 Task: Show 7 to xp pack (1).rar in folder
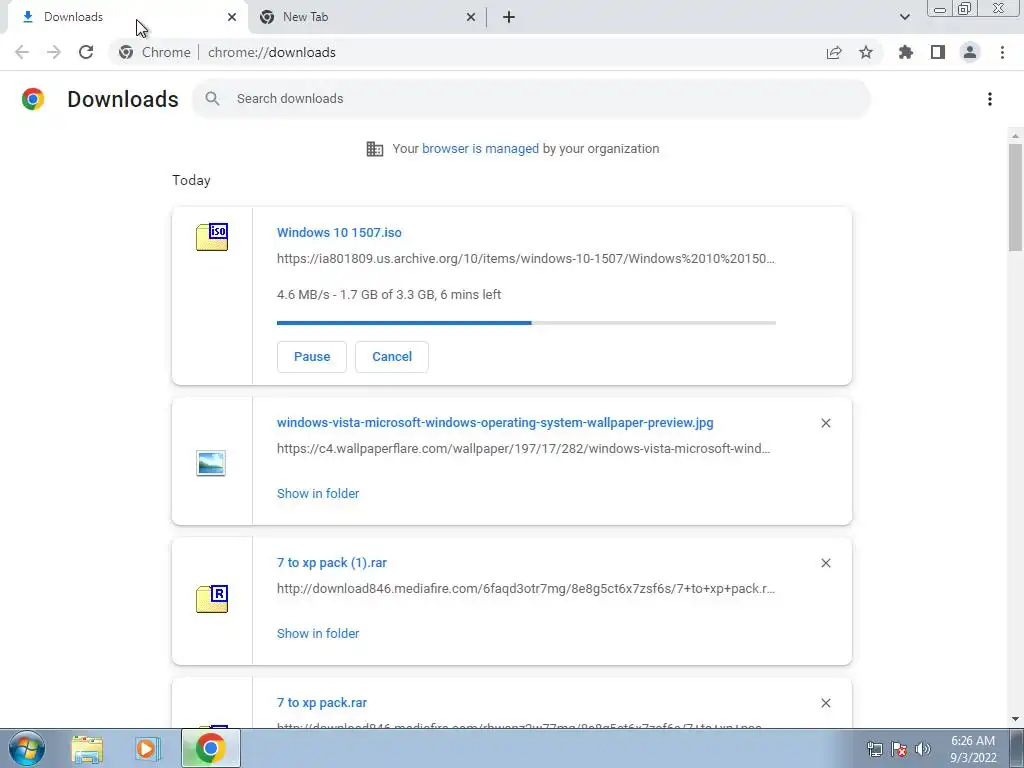(x=318, y=633)
